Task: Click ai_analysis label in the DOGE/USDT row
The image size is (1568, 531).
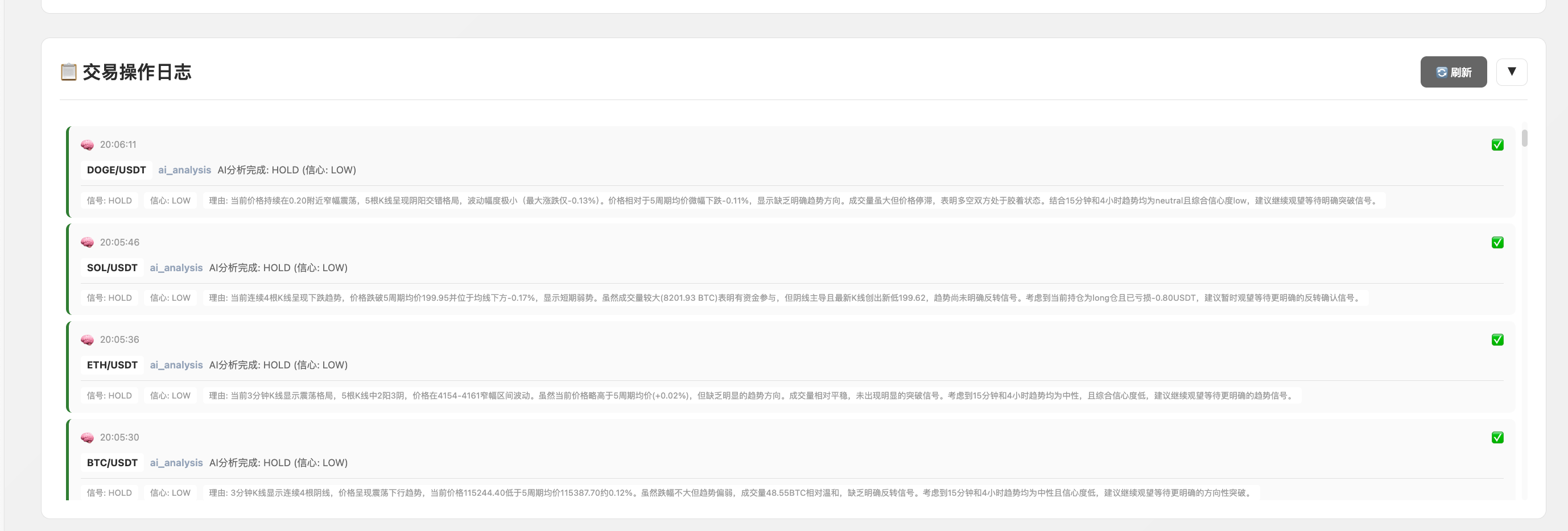Action: pos(184,169)
